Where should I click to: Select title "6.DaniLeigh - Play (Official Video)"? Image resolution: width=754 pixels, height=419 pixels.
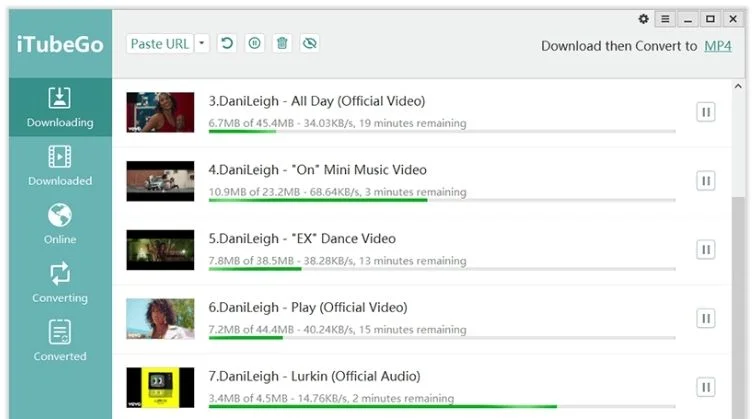pos(308,307)
